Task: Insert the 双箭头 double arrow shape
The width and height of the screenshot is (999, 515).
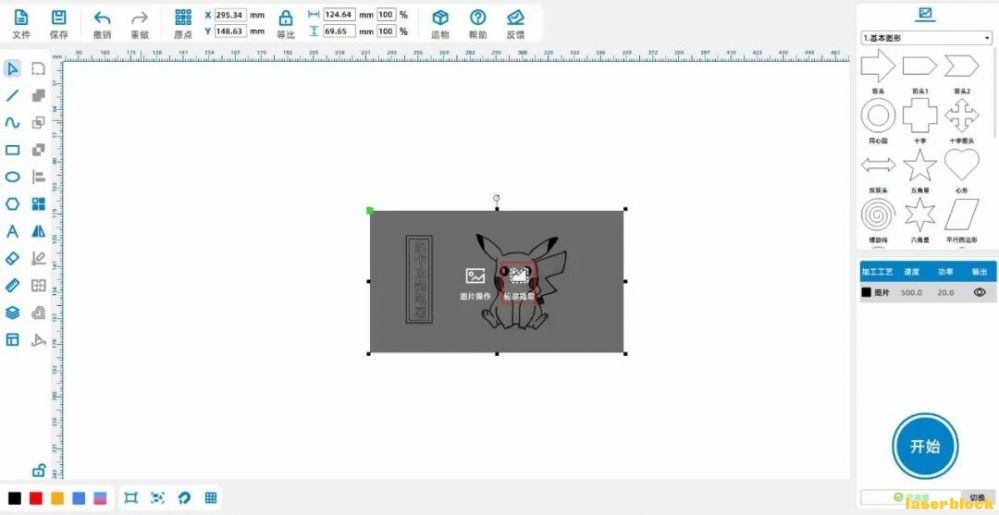Action: click(x=878, y=166)
